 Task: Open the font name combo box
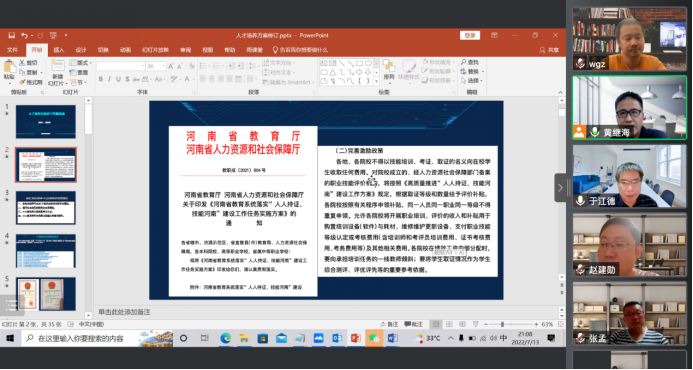(x=121, y=66)
